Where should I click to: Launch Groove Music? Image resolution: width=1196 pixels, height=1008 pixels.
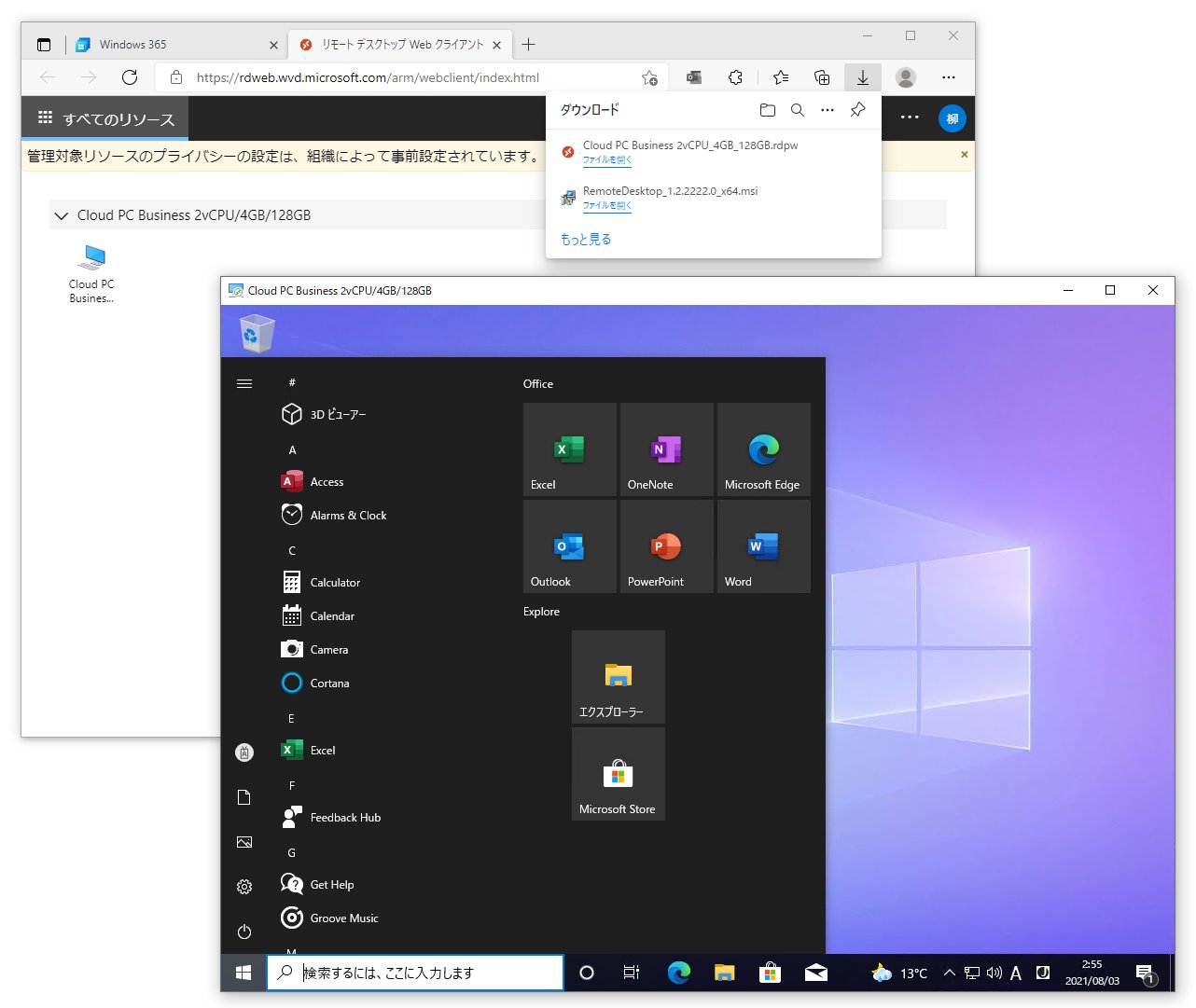coord(329,918)
